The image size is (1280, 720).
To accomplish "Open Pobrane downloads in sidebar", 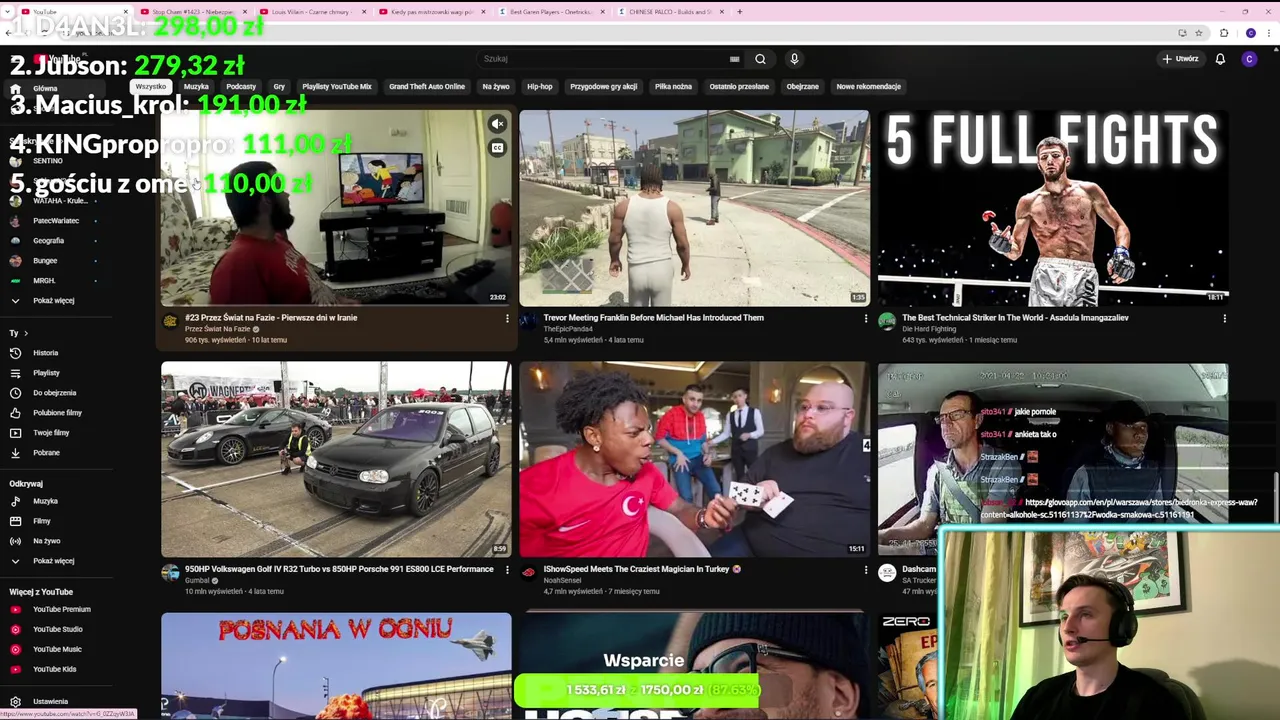I will [46, 453].
